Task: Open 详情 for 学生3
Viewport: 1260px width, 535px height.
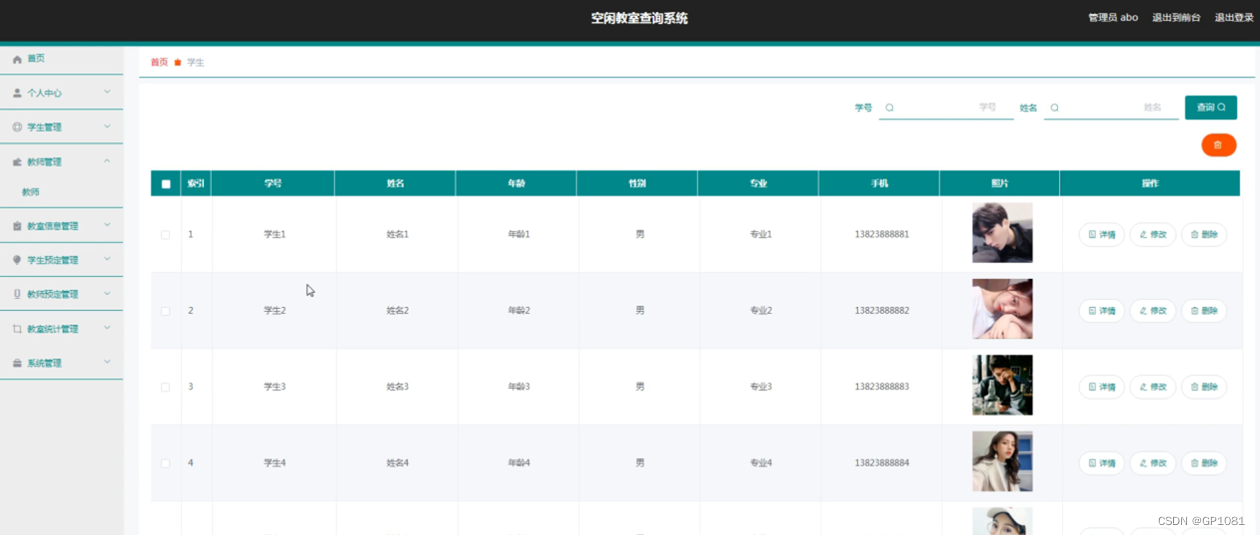Action: tap(1102, 387)
